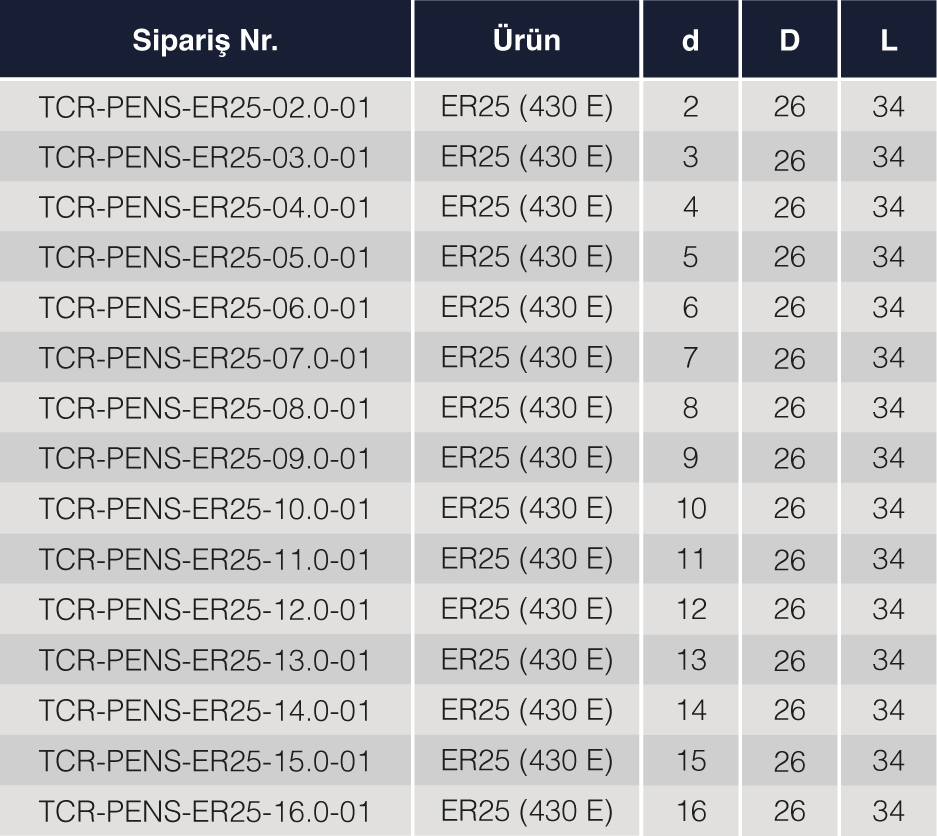The width and height of the screenshot is (937, 836).
Task: Click the d value 15 cell
Action: pos(690,761)
